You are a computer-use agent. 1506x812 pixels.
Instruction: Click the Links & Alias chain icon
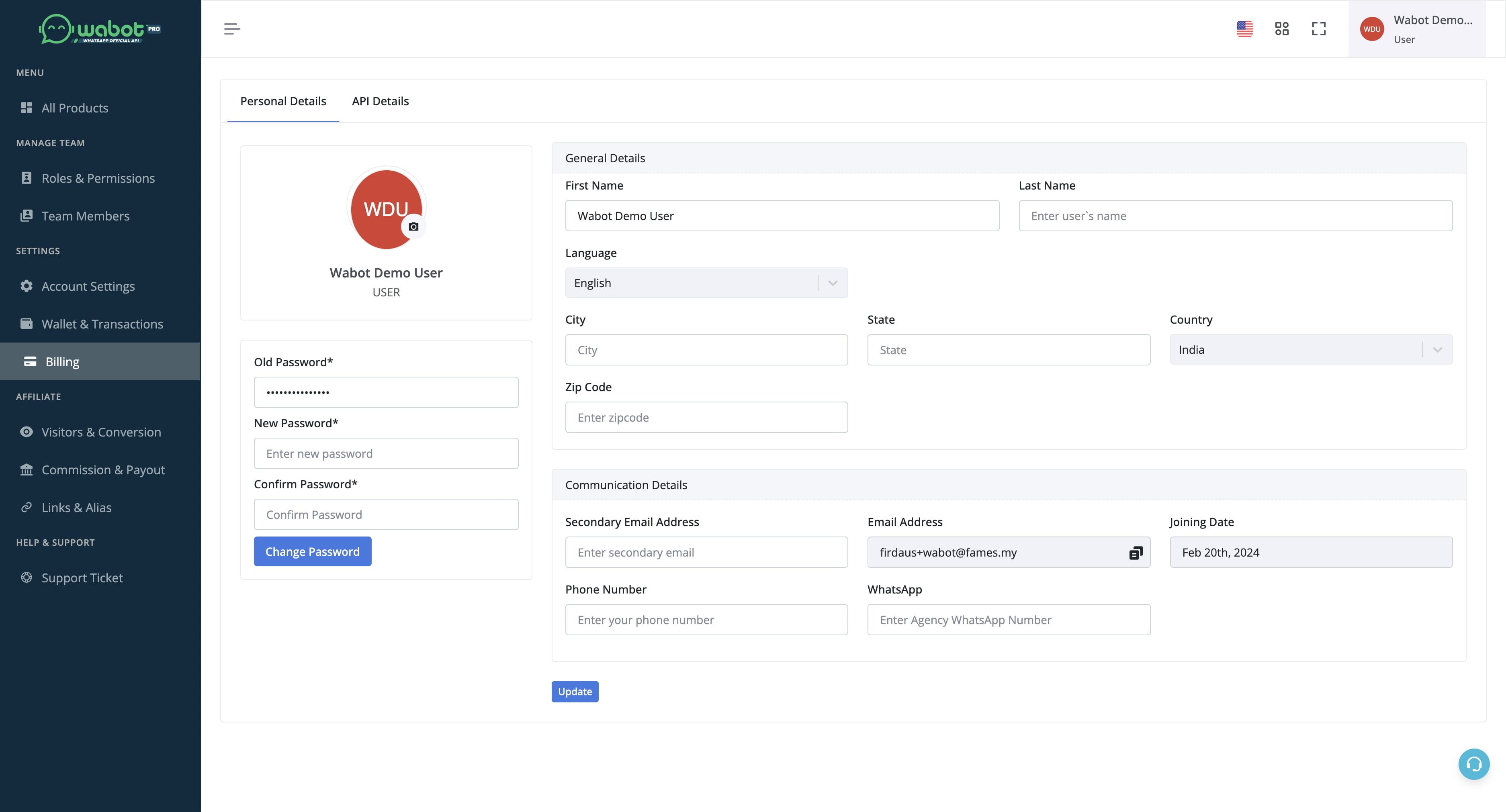[x=26, y=507]
